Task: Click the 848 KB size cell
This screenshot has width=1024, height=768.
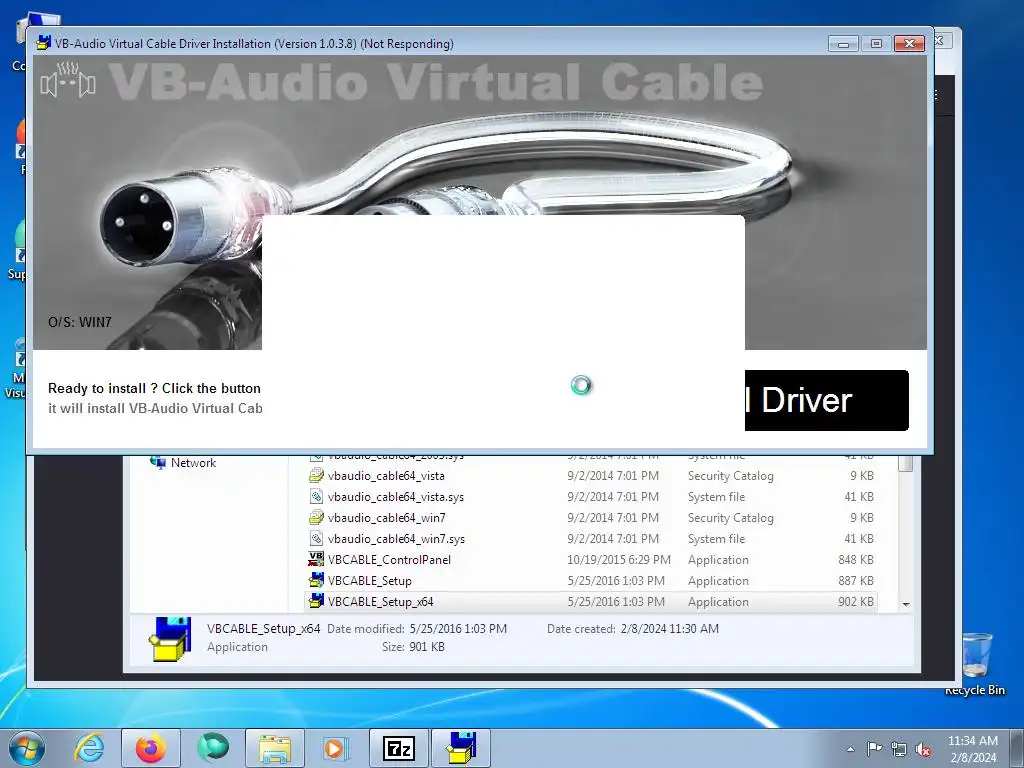Action: point(856,560)
